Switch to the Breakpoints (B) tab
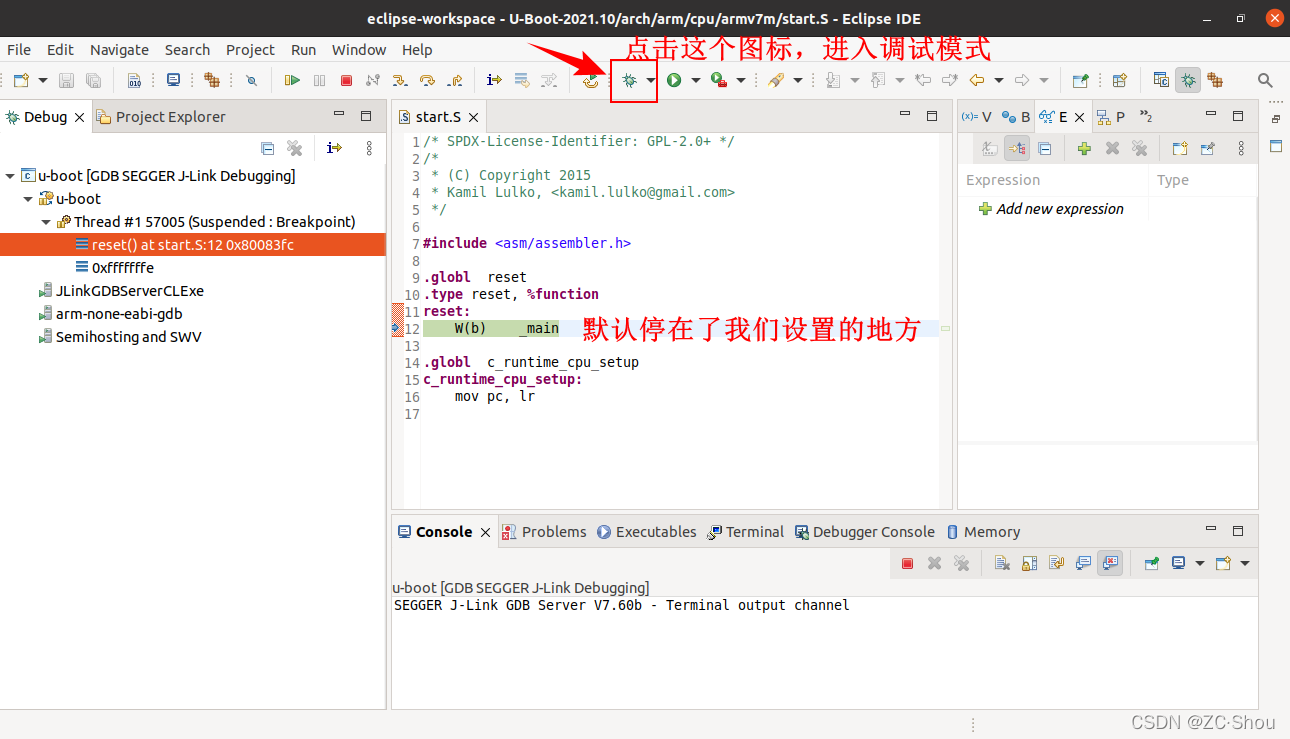1290x739 pixels. click(x=1015, y=117)
